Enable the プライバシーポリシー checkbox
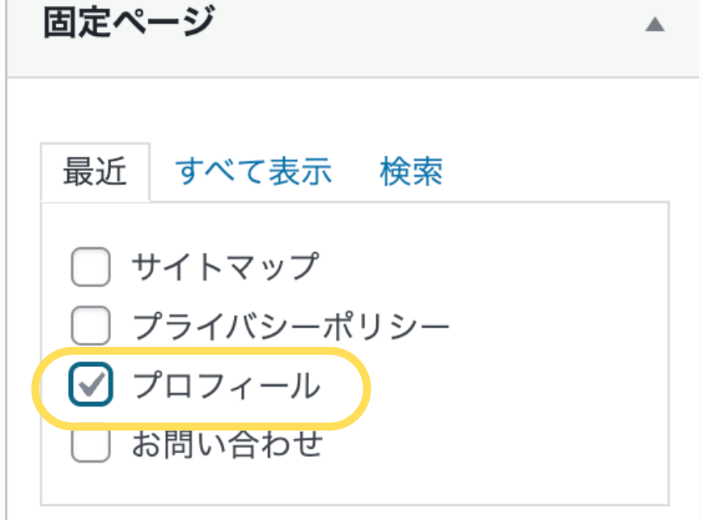The height and width of the screenshot is (520, 702). coord(91,325)
